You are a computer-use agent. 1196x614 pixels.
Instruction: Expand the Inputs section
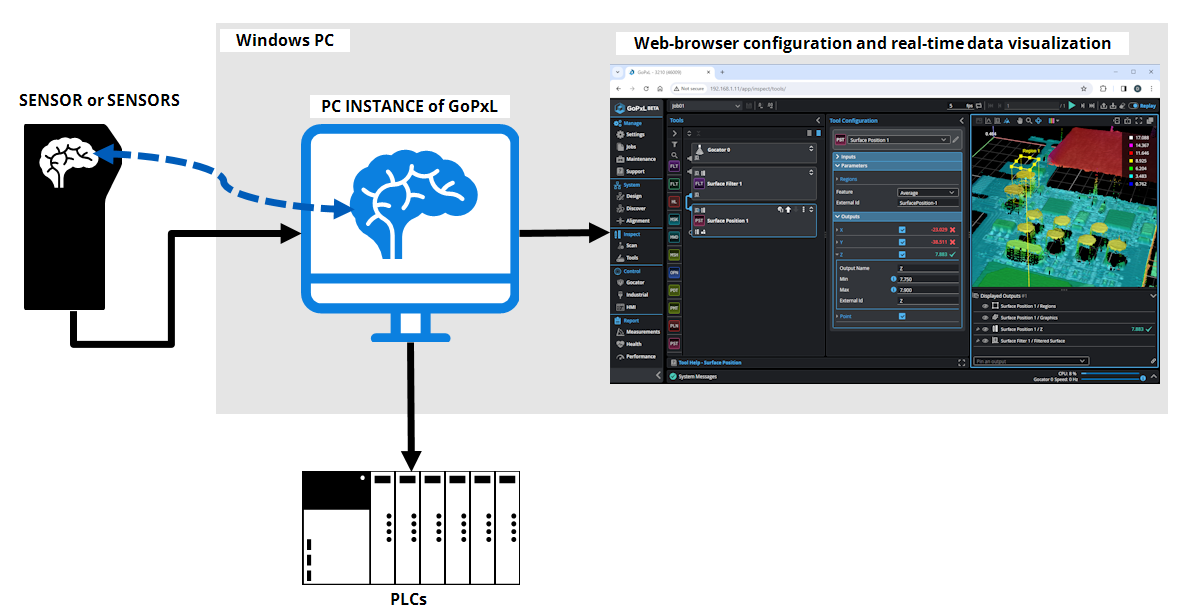837,156
